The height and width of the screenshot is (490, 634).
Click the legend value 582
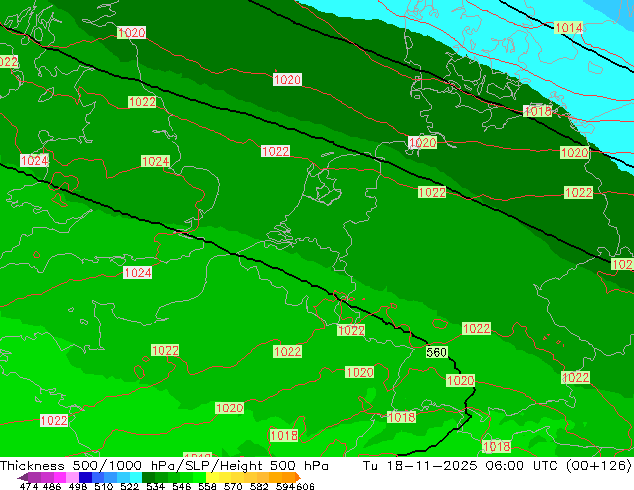(x=259, y=486)
